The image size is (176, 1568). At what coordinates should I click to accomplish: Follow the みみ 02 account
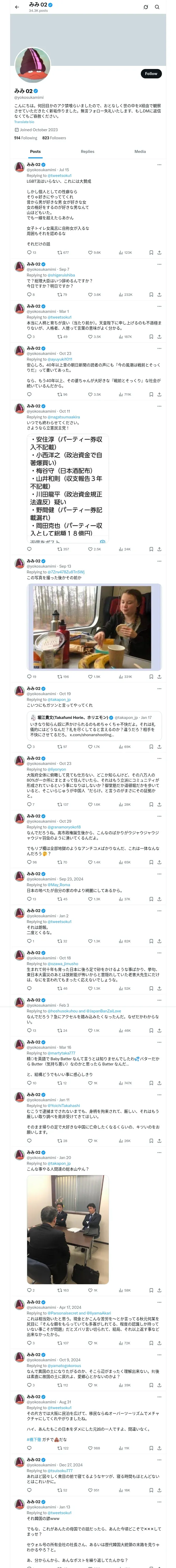tap(150, 74)
